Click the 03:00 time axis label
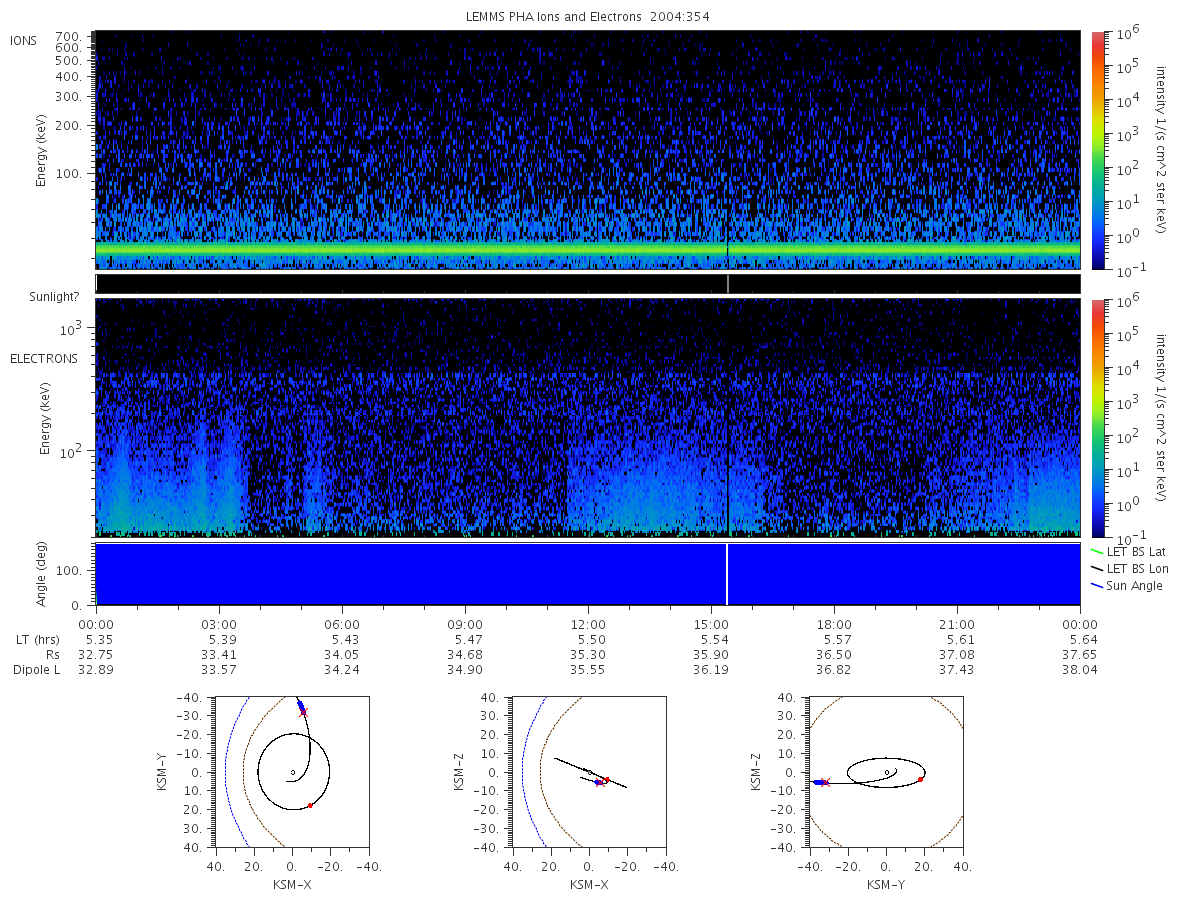 pos(219,623)
